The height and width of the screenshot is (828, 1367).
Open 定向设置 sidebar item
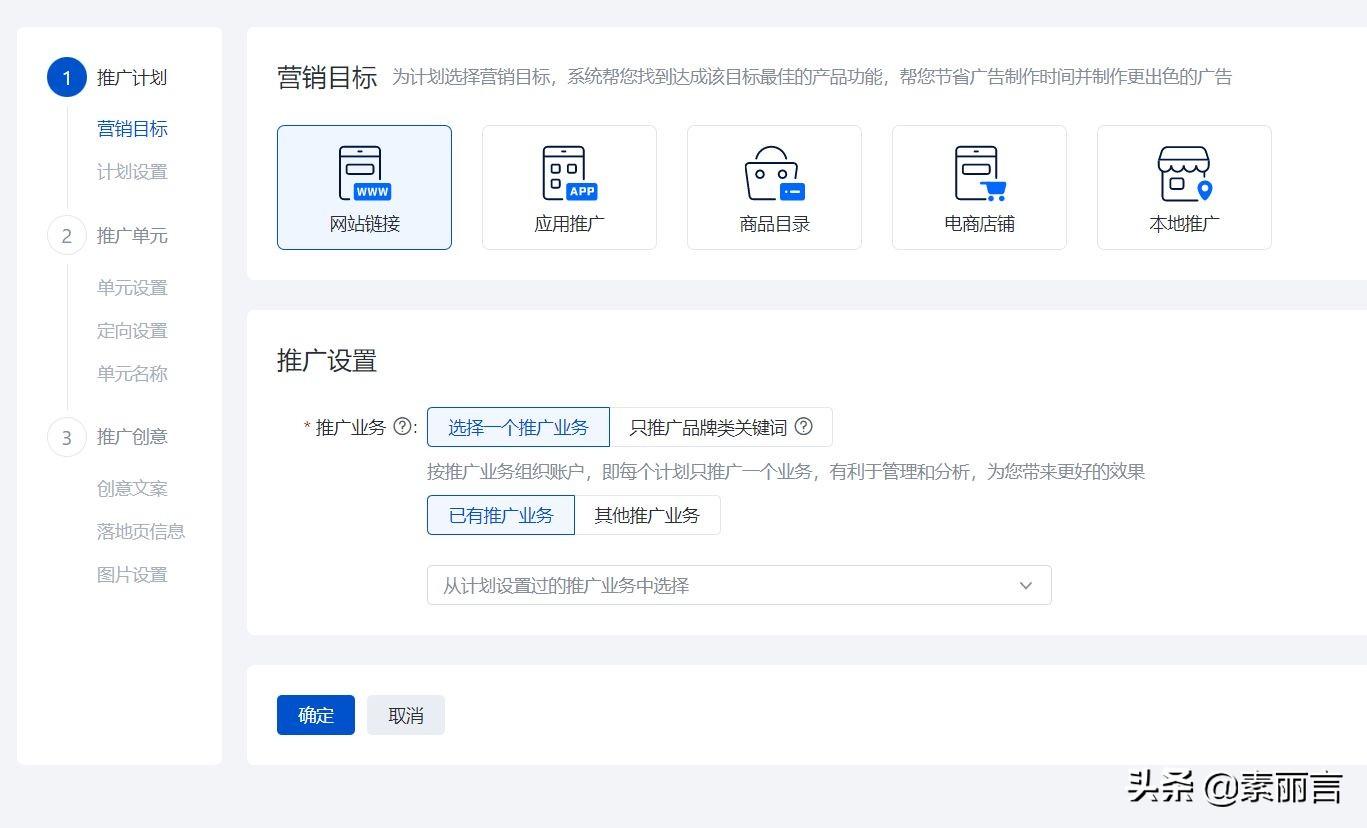(x=132, y=331)
